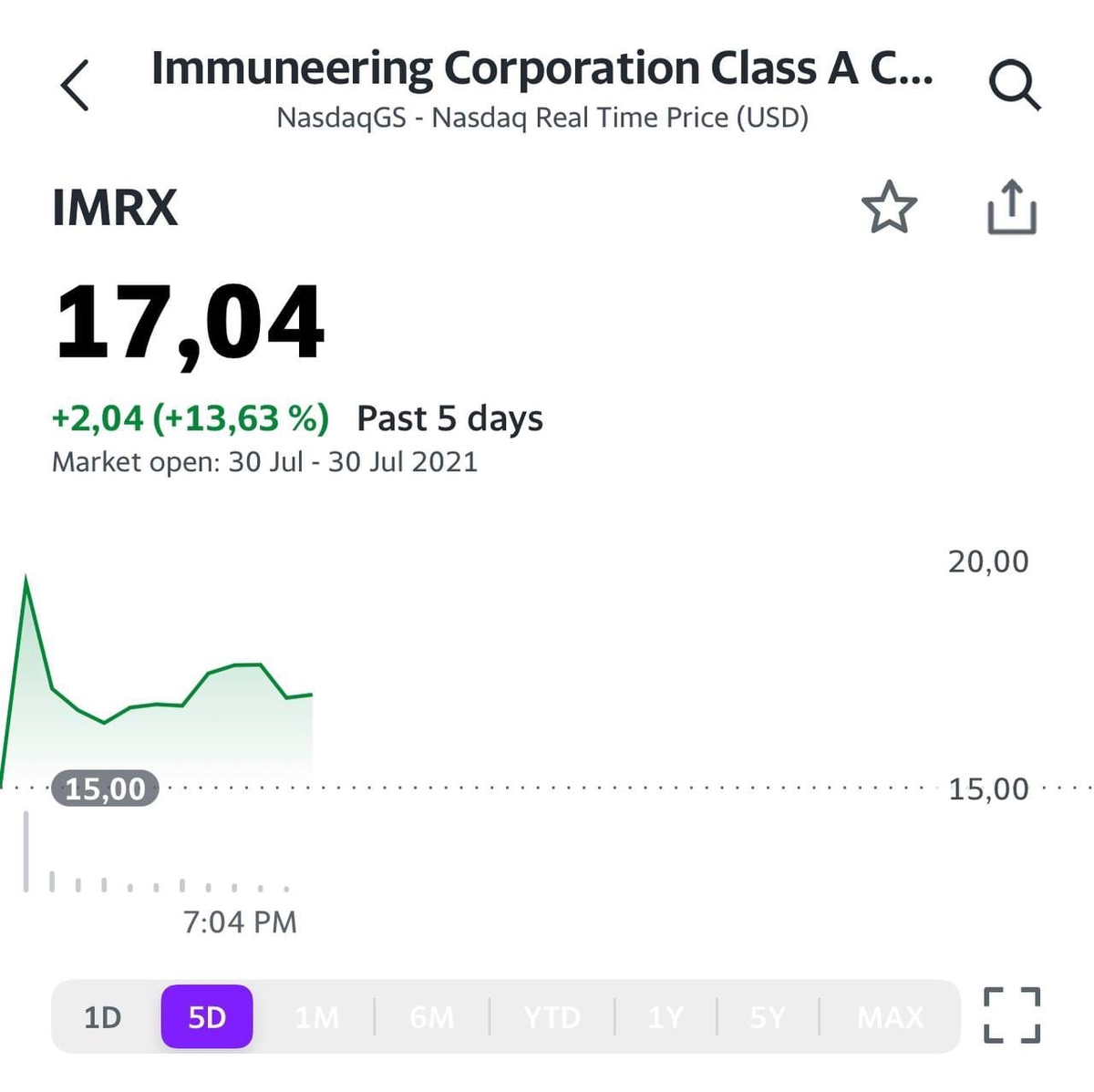Tap the share icon

1012,208
